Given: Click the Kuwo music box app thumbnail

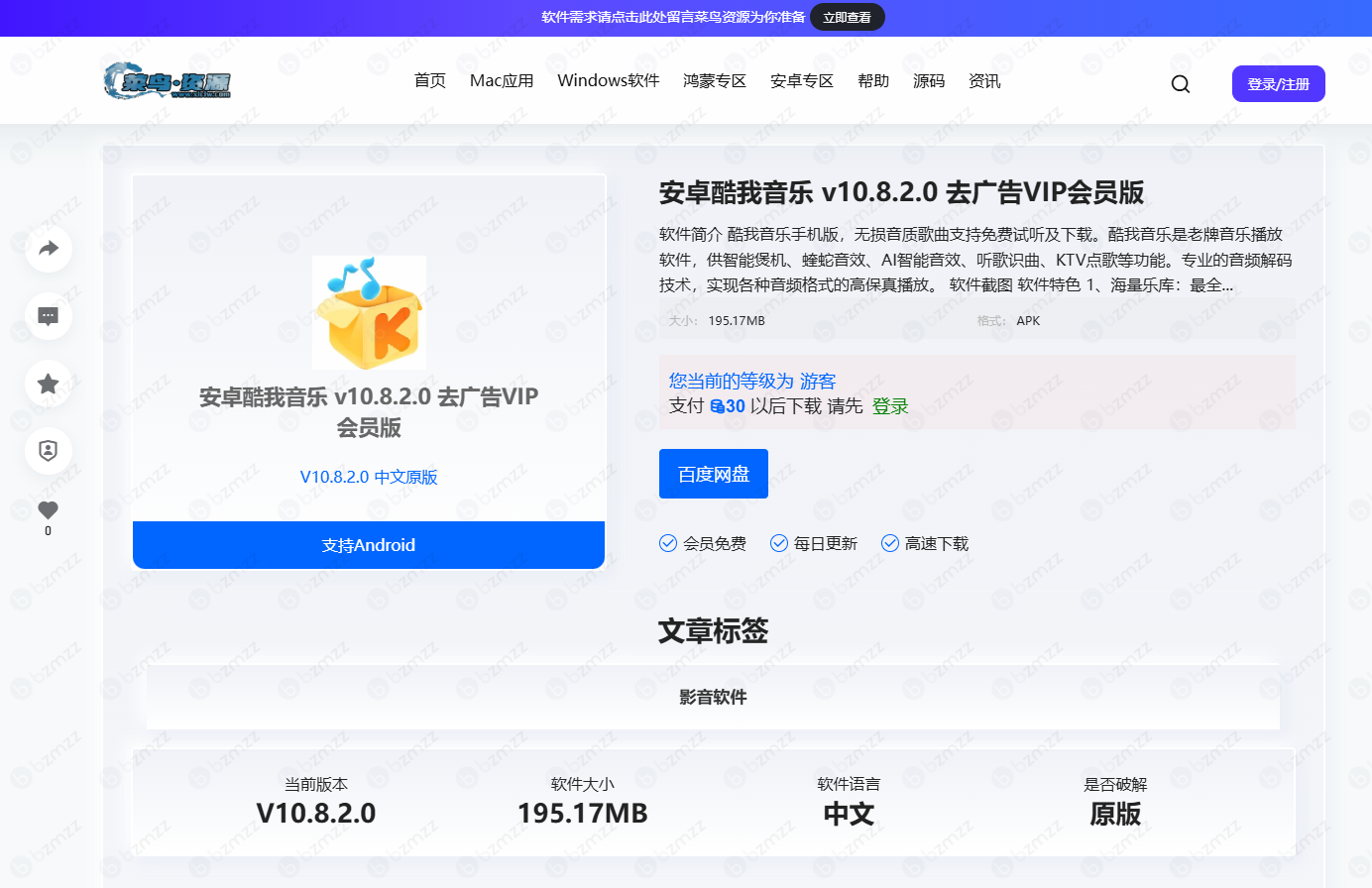Looking at the screenshot, I should click(369, 313).
